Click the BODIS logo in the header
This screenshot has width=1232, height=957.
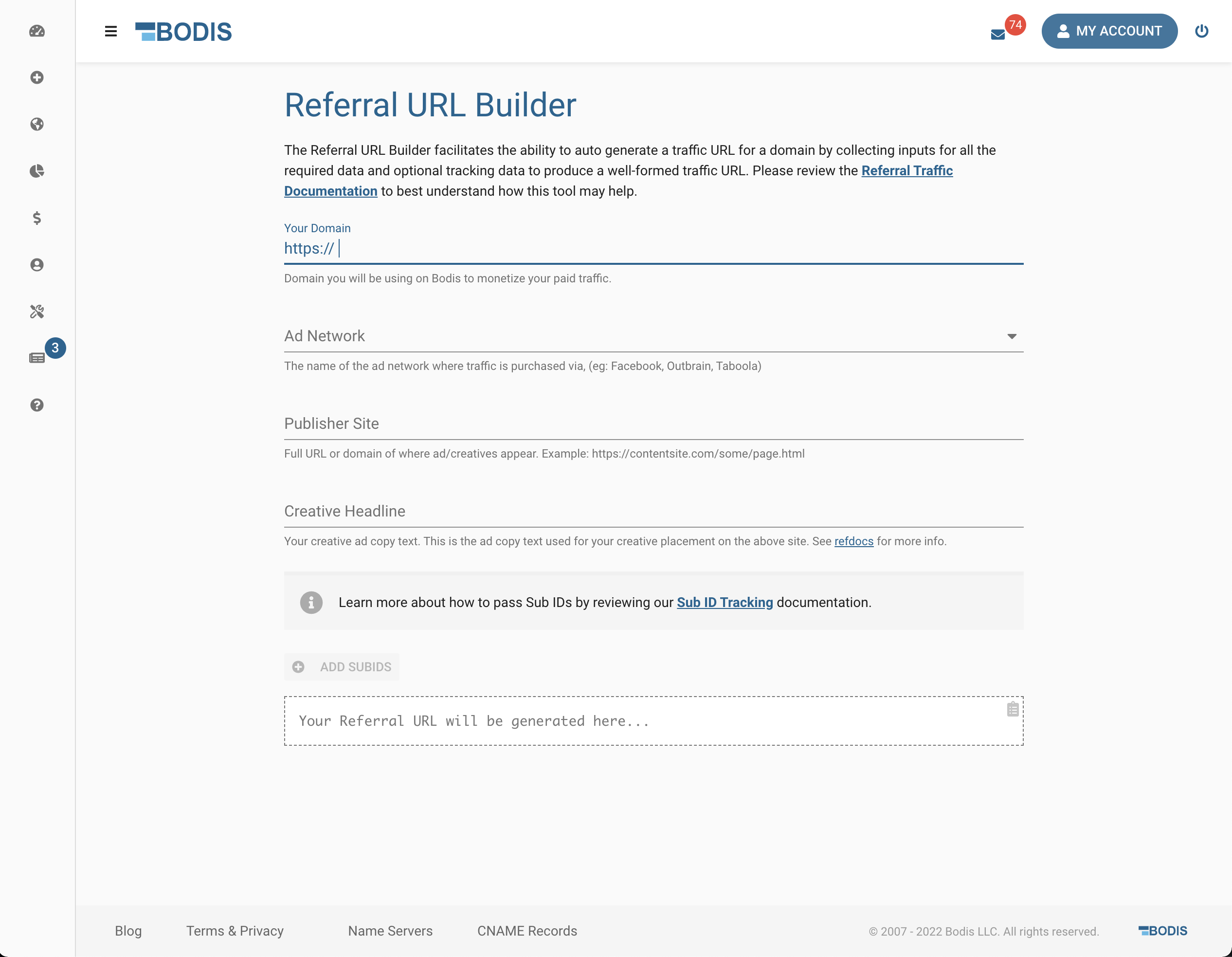point(184,32)
